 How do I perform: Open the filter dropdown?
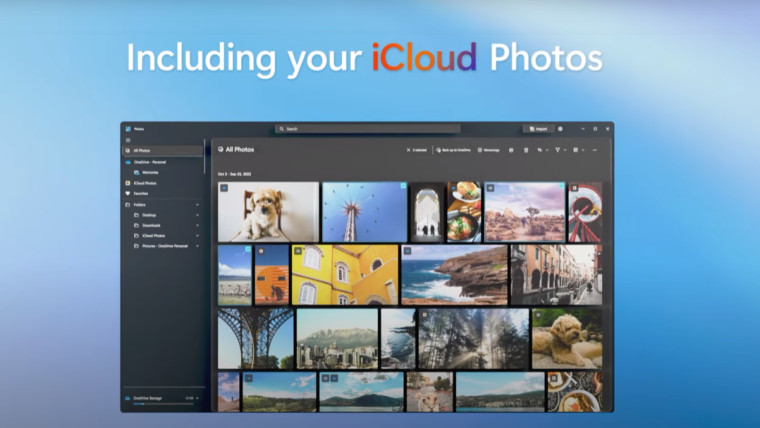point(559,150)
